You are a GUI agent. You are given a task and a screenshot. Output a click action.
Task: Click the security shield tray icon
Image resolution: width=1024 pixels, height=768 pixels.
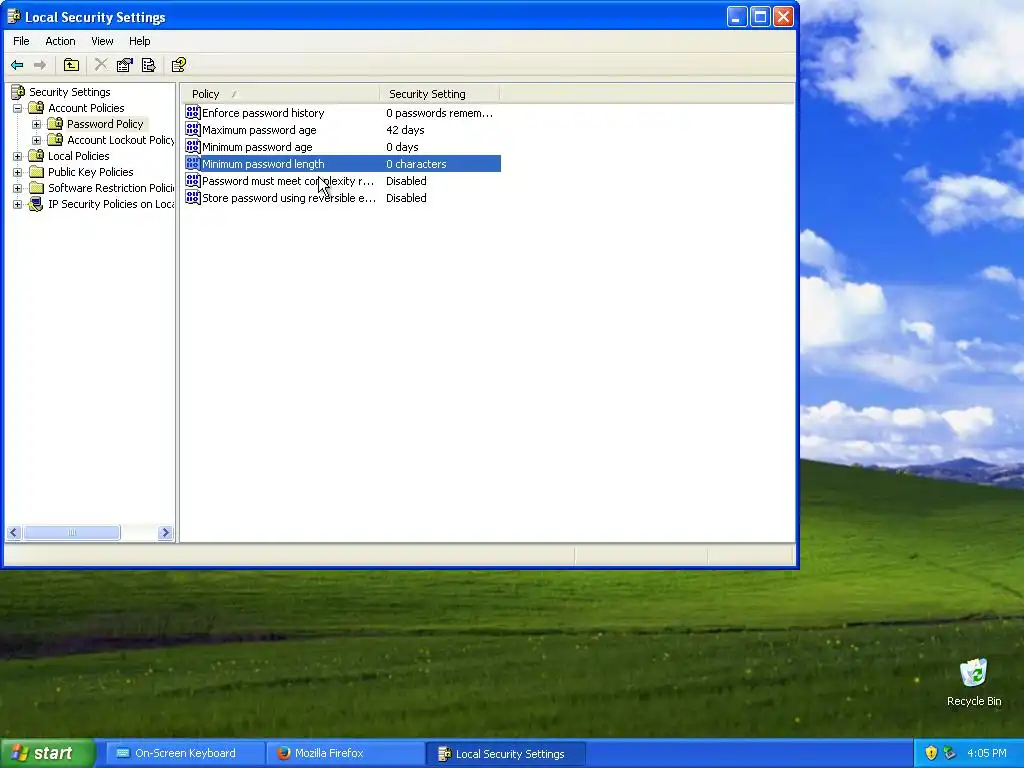point(931,753)
